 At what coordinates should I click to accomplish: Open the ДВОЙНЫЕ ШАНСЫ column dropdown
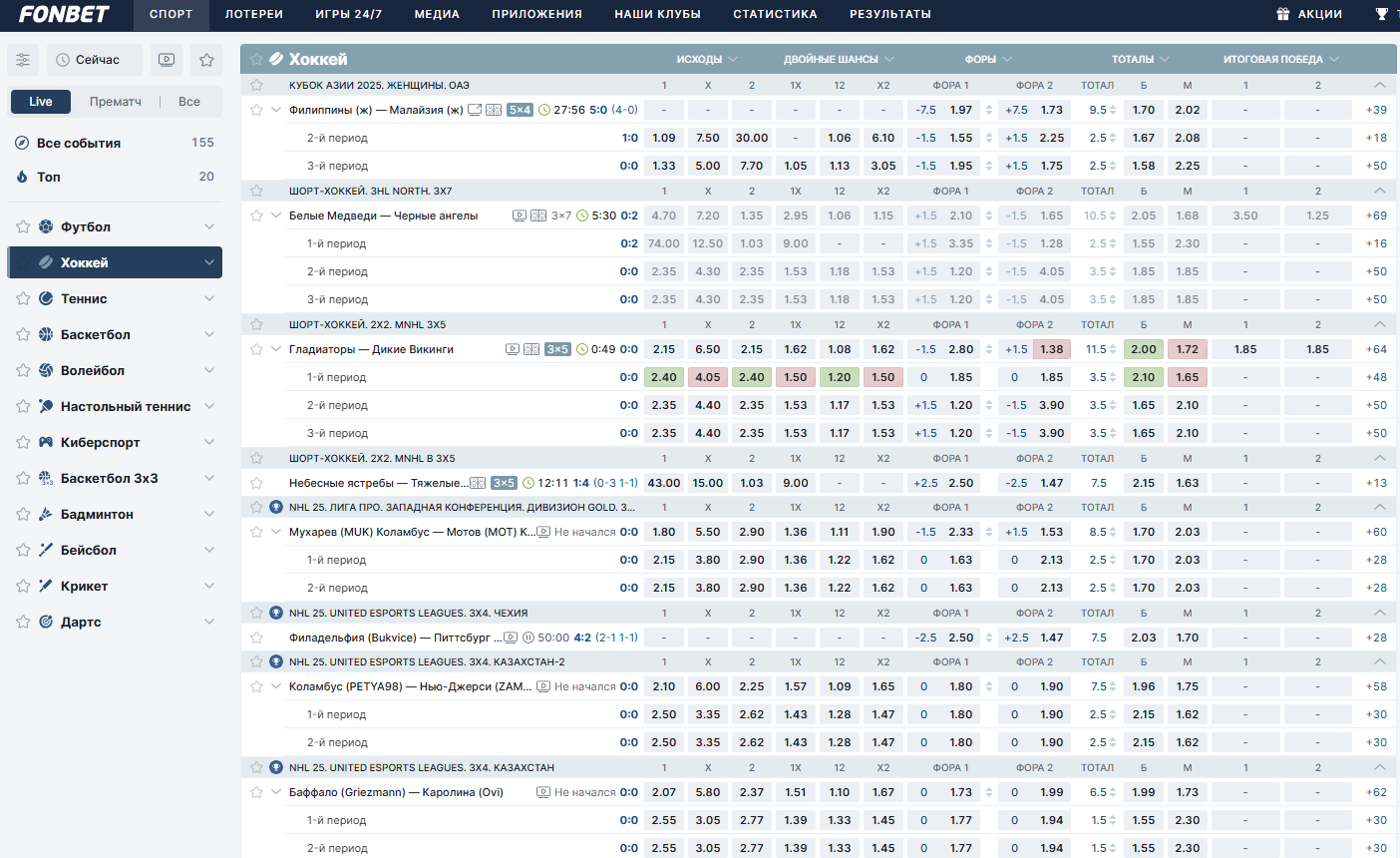[x=839, y=59]
